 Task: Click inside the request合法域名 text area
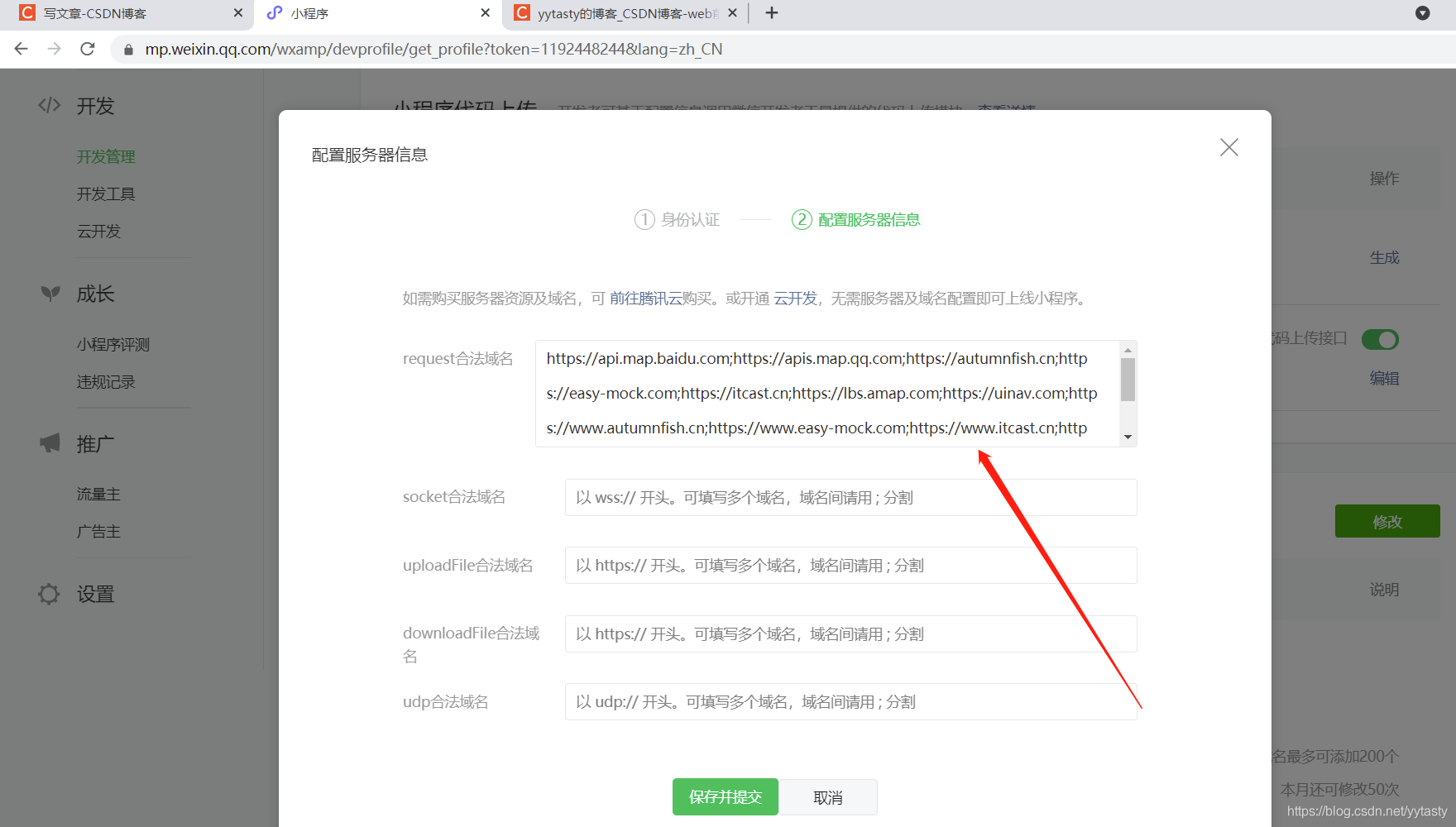click(x=827, y=394)
